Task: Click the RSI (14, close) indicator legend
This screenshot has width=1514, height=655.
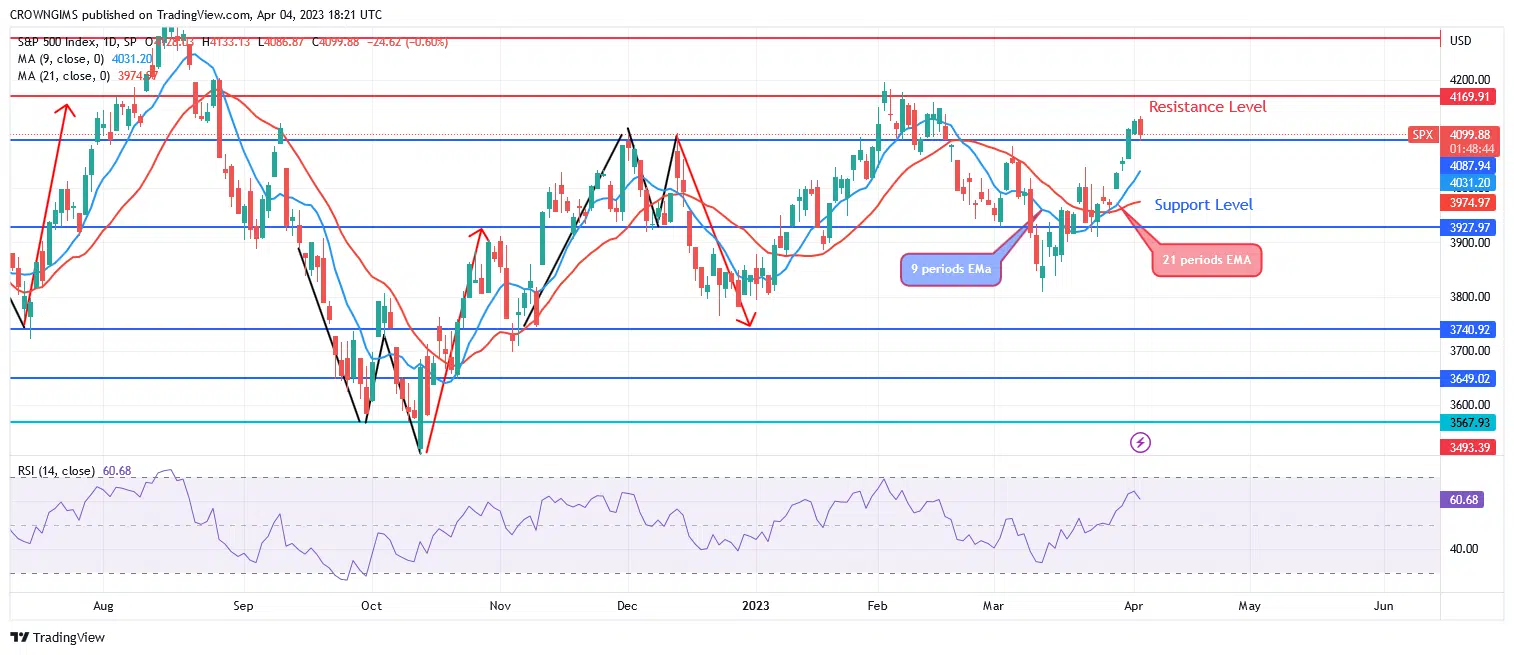Action: click(56, 470)
